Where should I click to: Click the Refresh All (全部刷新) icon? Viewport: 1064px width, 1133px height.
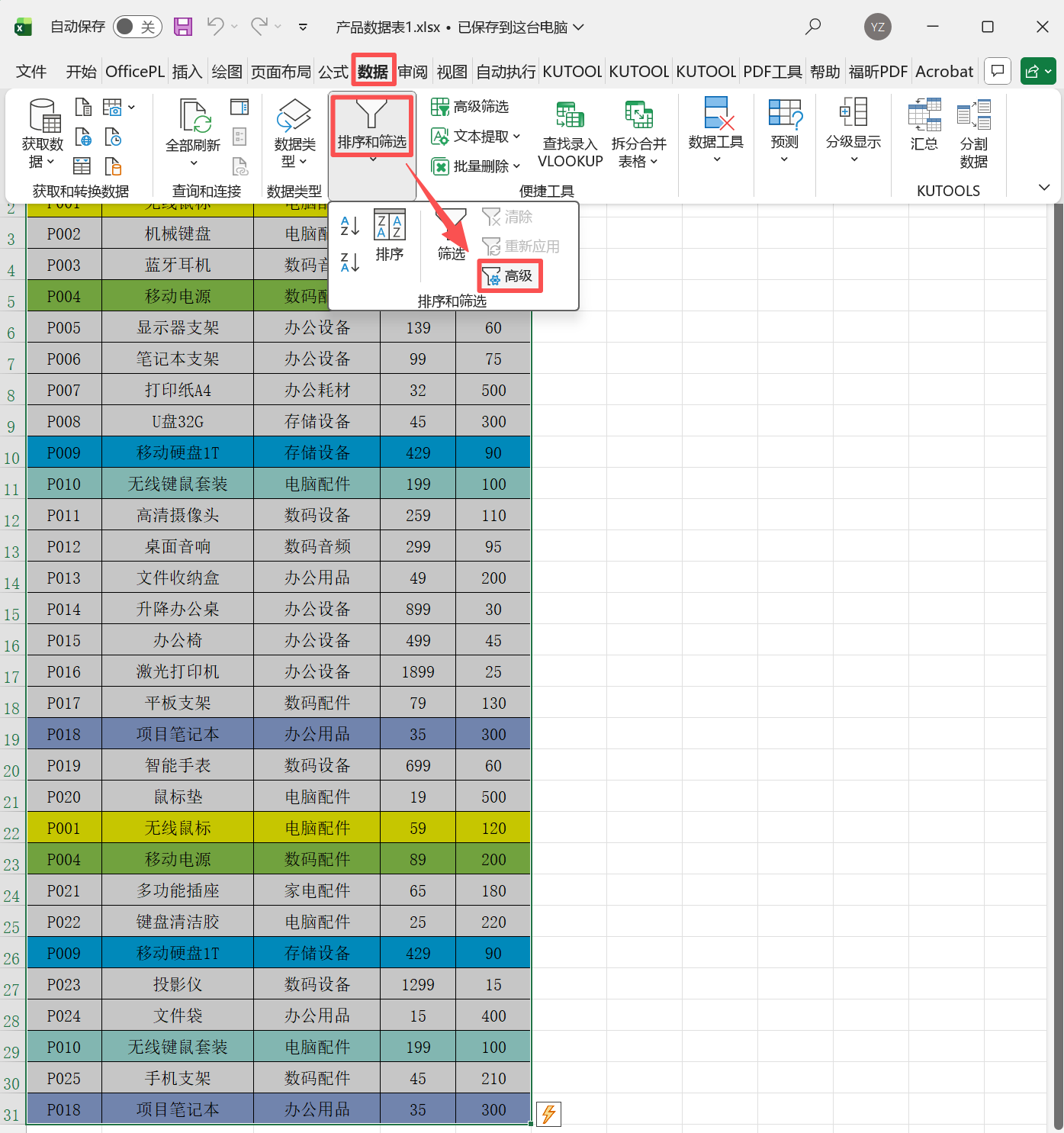pos(193,116)
